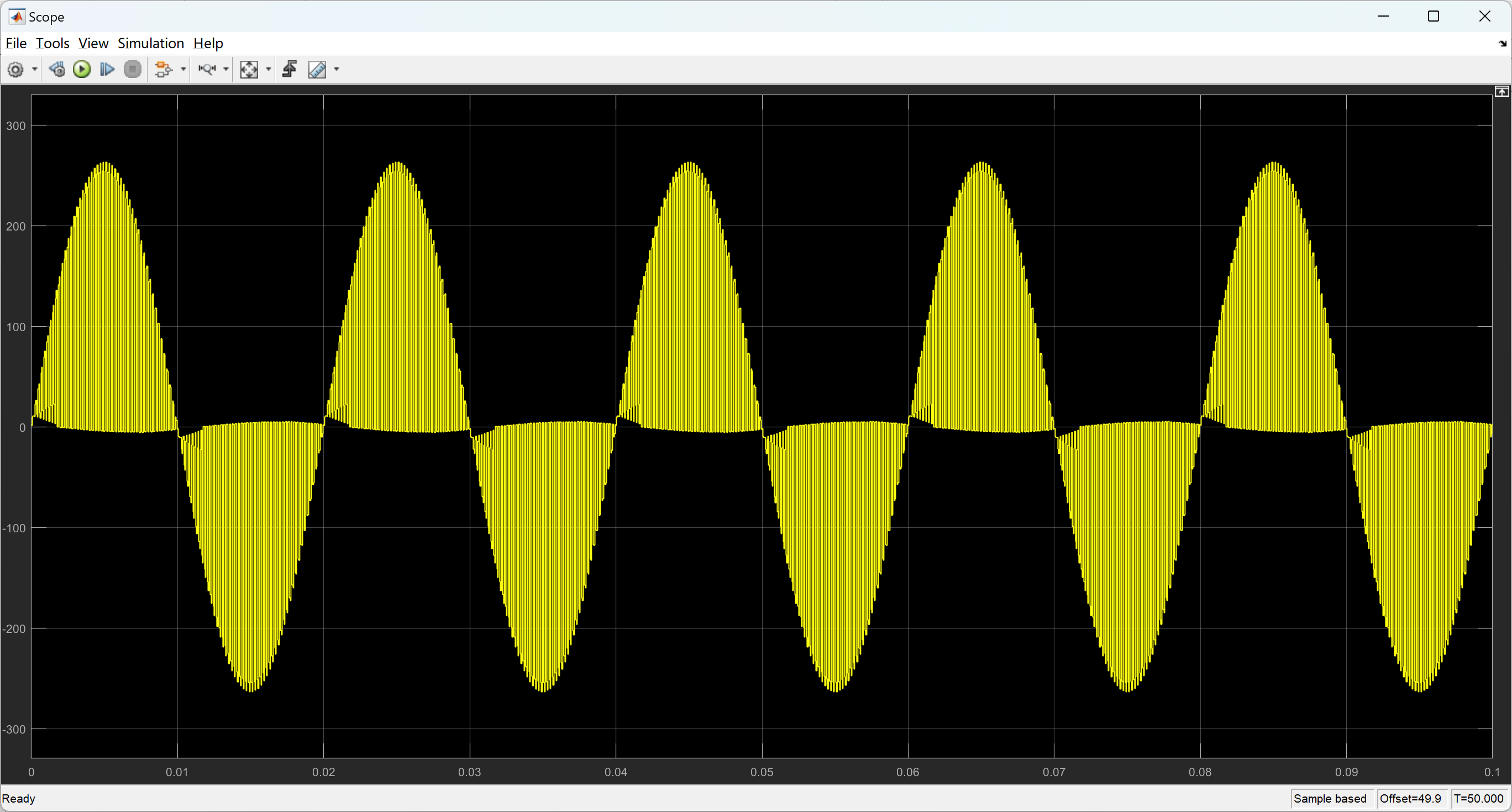The width and height of the screenshot is (1512, 812).
Task: Select the Zoom X-axis tool
Action: (x=207, y=69)
